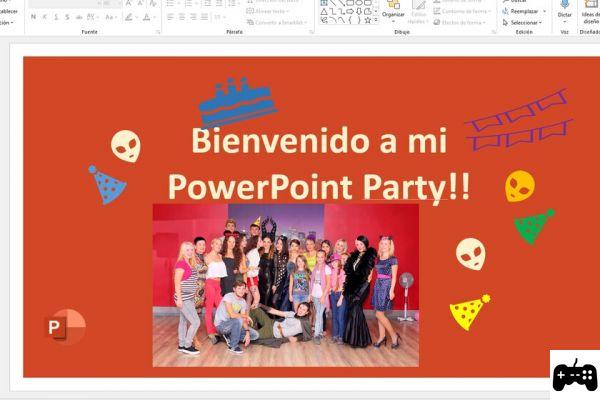Screen dimensions: 600x400
Task: Select the right brace shape
Action: (359, 20)
